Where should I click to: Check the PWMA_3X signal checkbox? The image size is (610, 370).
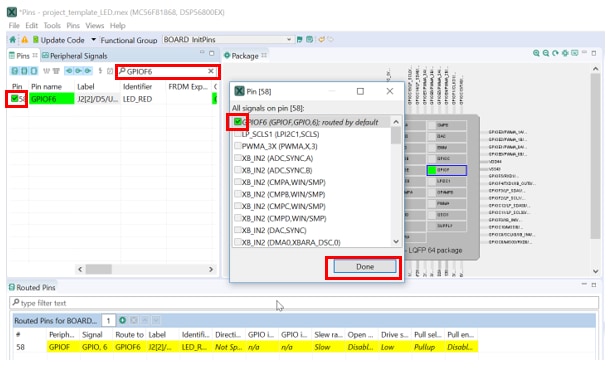pos(238,146)
